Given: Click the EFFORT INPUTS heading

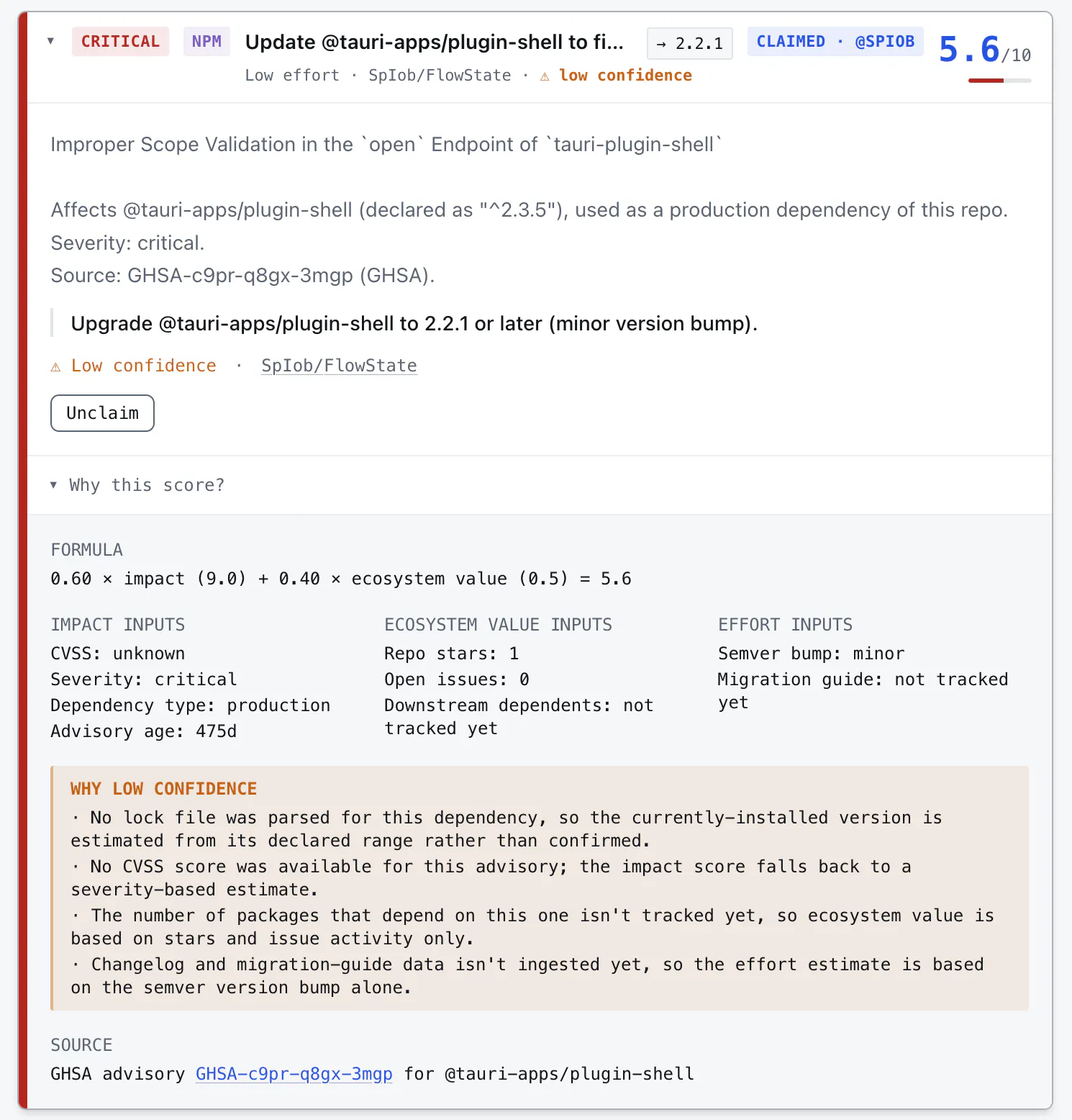Looking at the screenshot, I should 785,625.
